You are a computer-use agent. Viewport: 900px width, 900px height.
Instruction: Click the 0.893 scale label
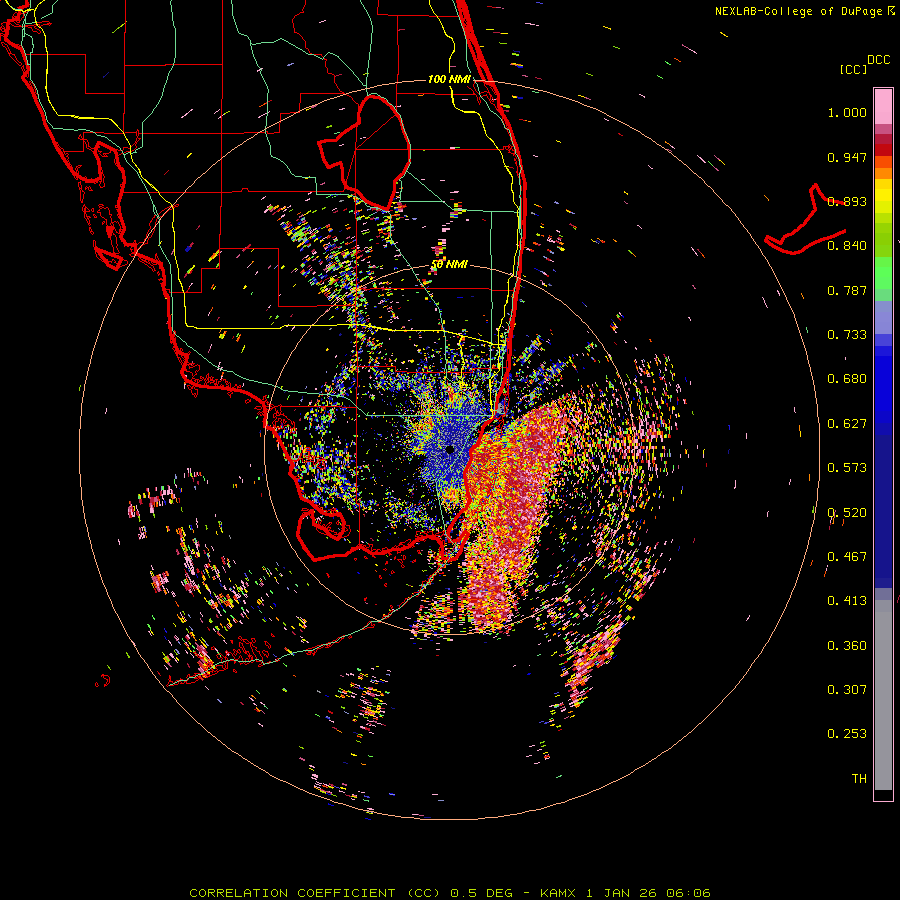(847, 201)
